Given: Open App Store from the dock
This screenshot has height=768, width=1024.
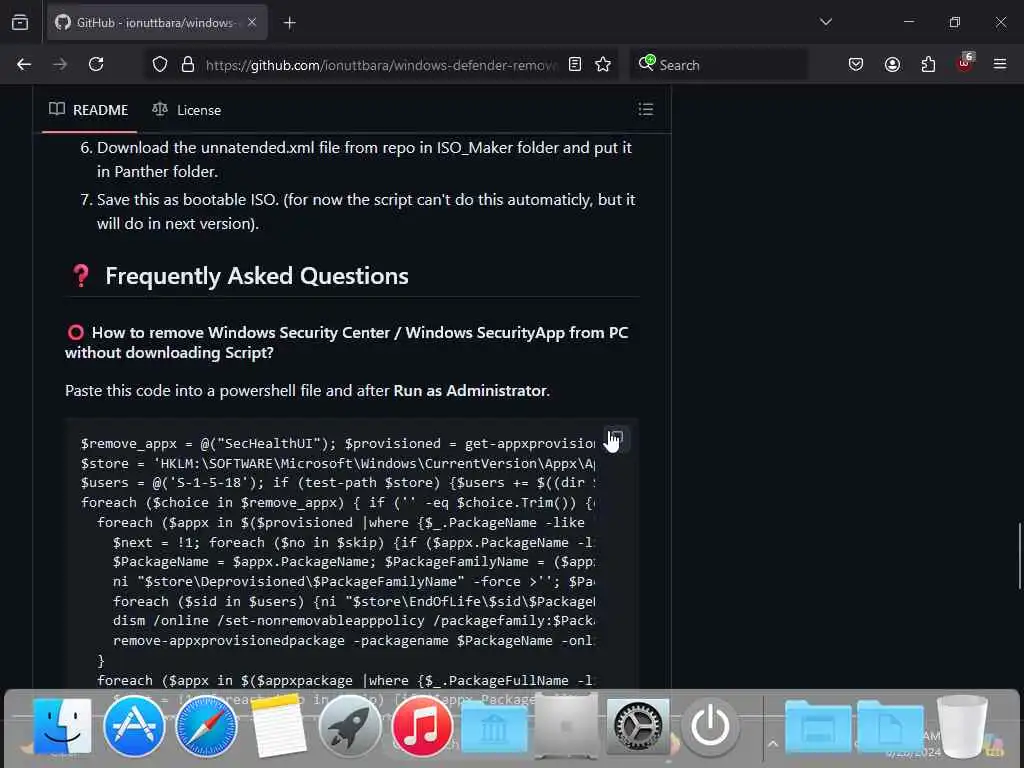Looking at the screenshot, I should [134, 726].
